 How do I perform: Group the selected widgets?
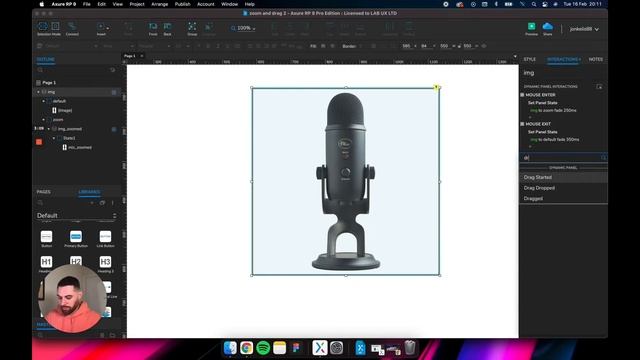click(x=192, y=29)
